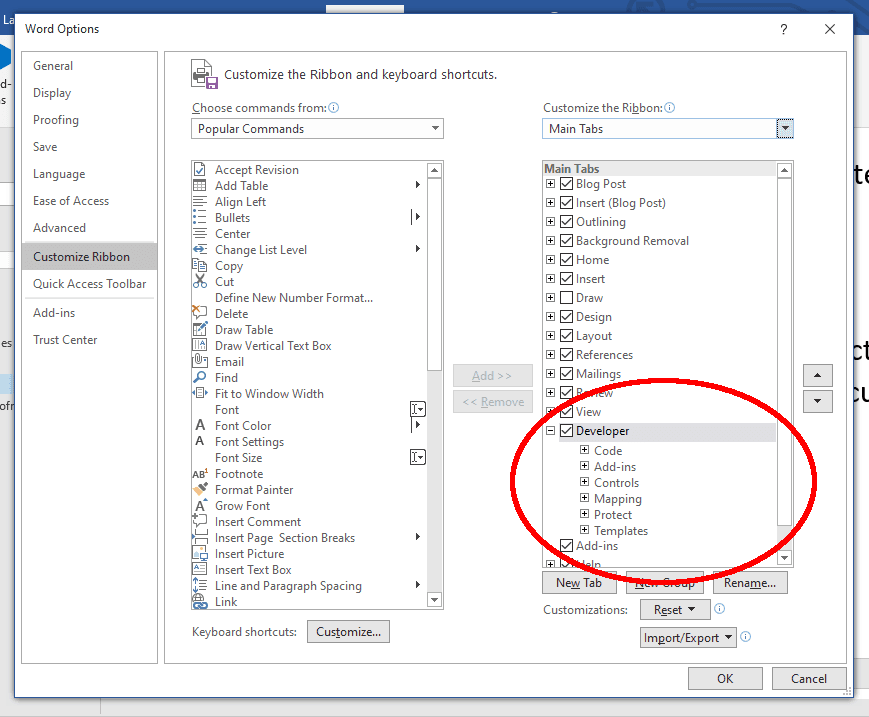Click the Align Left icon
This screenshot has height=717, width=869.
[x=200, y=202]
